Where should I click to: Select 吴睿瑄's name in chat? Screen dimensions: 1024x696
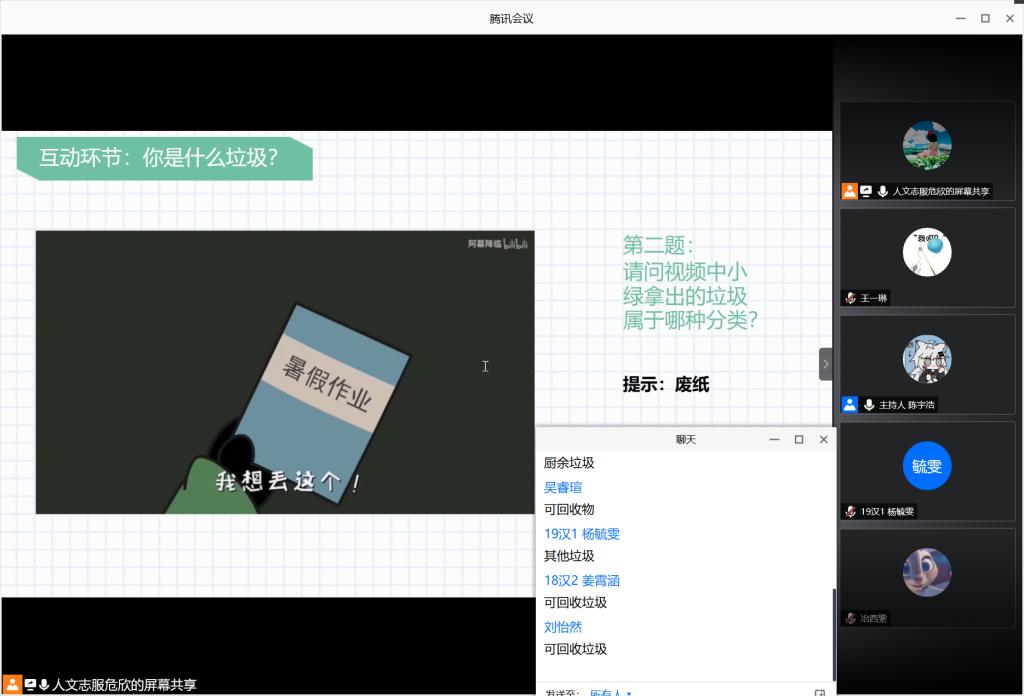[x=563, y=487]
